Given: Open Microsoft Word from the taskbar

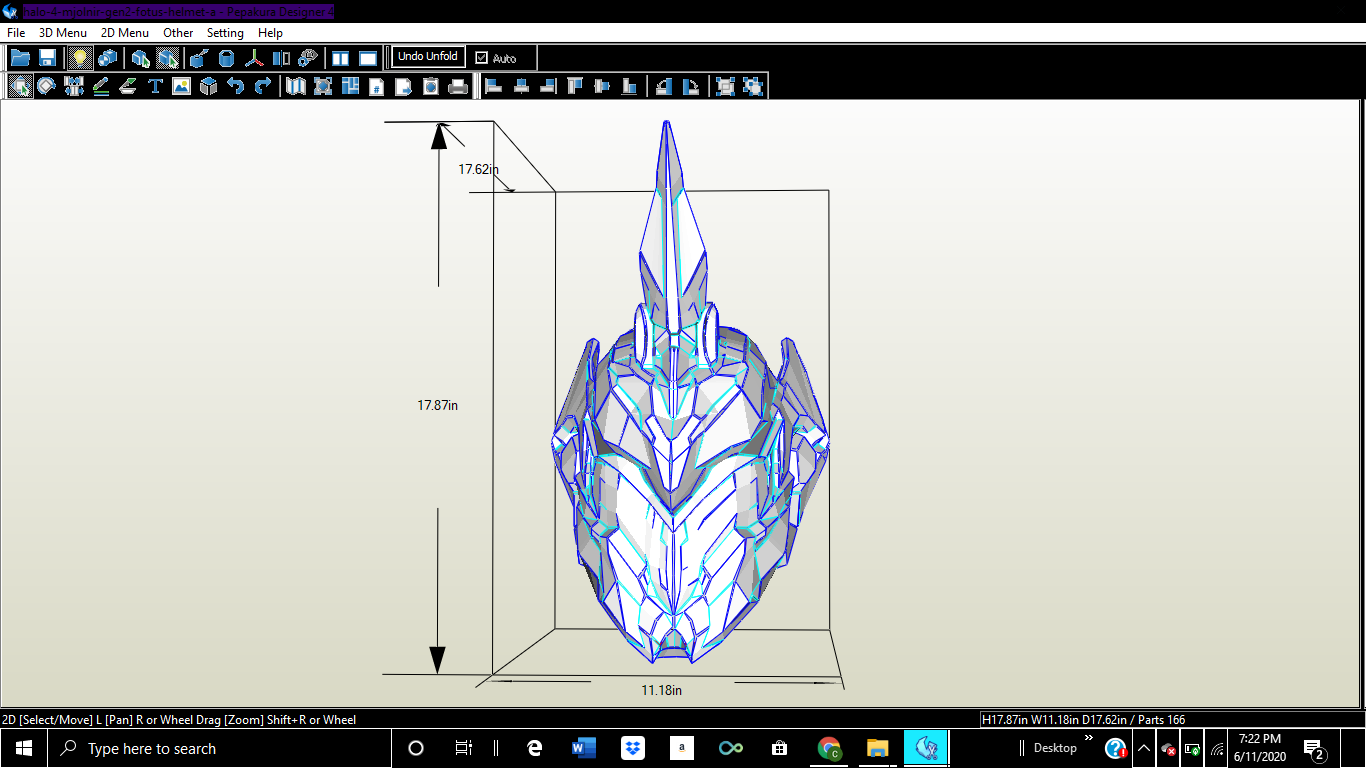Looking at the screenshot, I should (583, 748).
